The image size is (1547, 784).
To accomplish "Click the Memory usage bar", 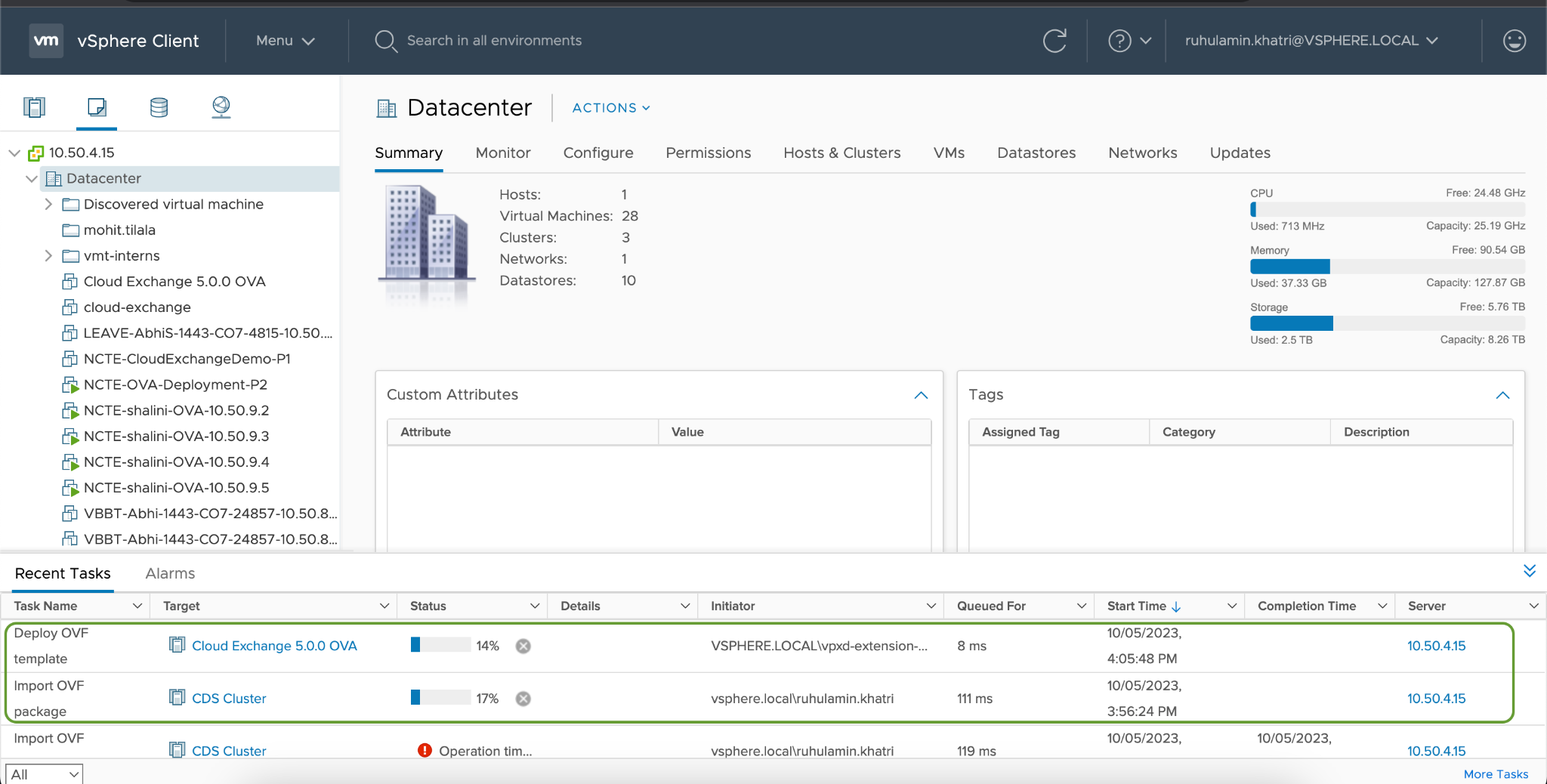I will tap(1388, 266).
